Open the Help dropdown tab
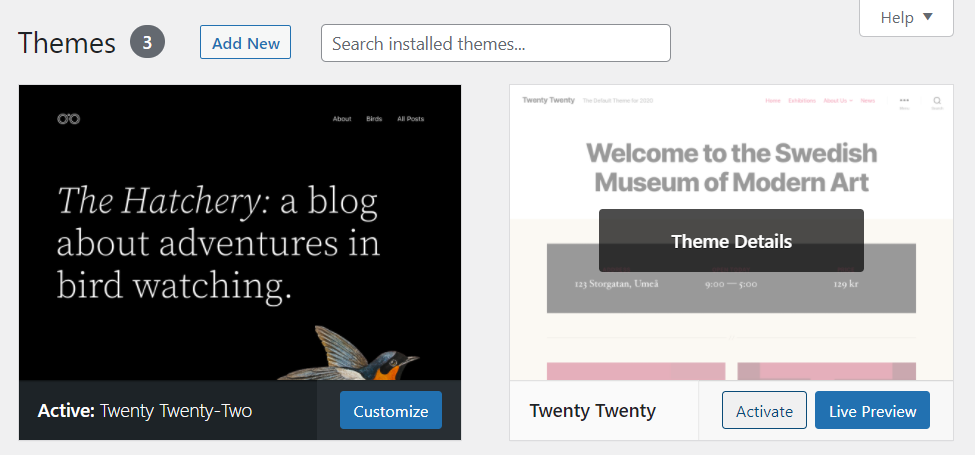This screenshot has width=975, height=455. [x=906, y=18]
